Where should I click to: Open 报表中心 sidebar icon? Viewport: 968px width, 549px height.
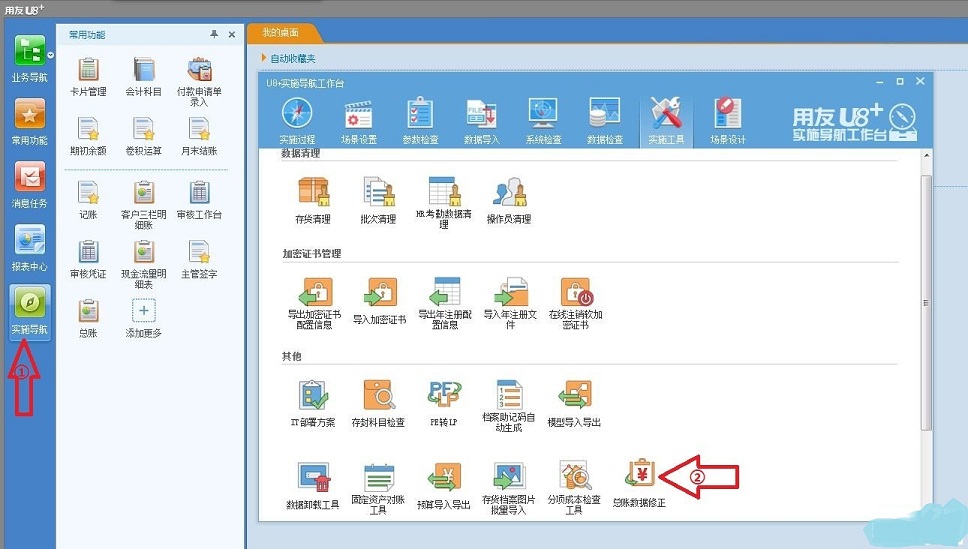point(29,248)
